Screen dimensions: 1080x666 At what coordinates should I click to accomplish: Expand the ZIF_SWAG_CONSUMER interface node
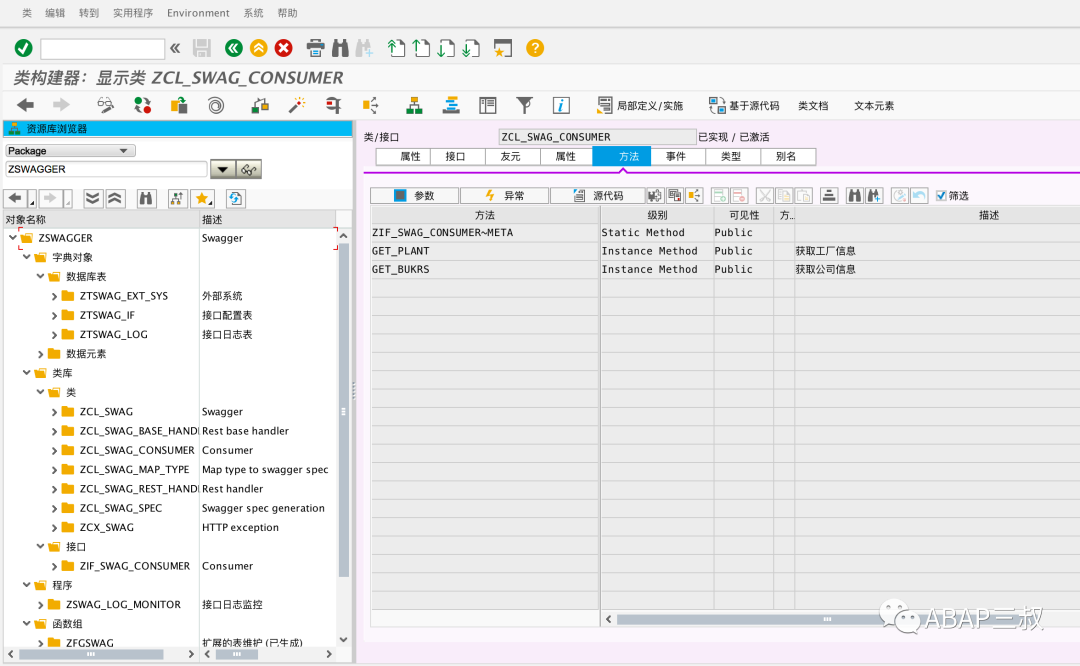(54, 566)
